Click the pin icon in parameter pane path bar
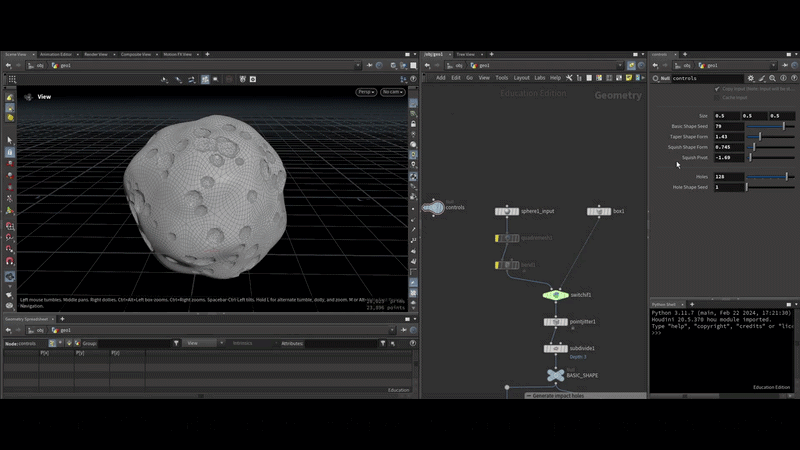The image size is (800, 450). click(x=785, y=65)
